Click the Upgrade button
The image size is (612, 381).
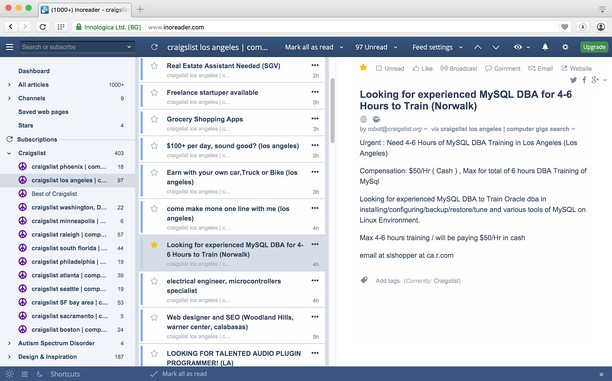(594, 47)
